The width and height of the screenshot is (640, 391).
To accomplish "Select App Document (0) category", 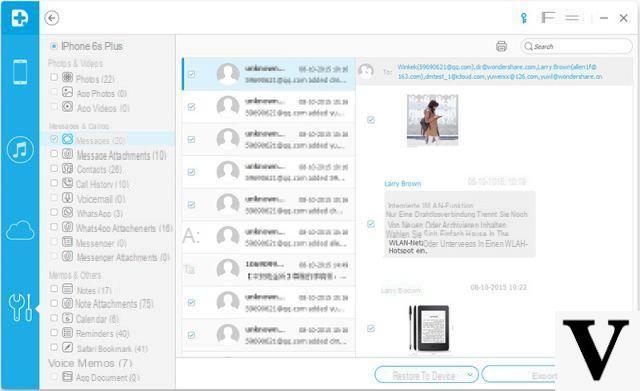I will 108,378.
